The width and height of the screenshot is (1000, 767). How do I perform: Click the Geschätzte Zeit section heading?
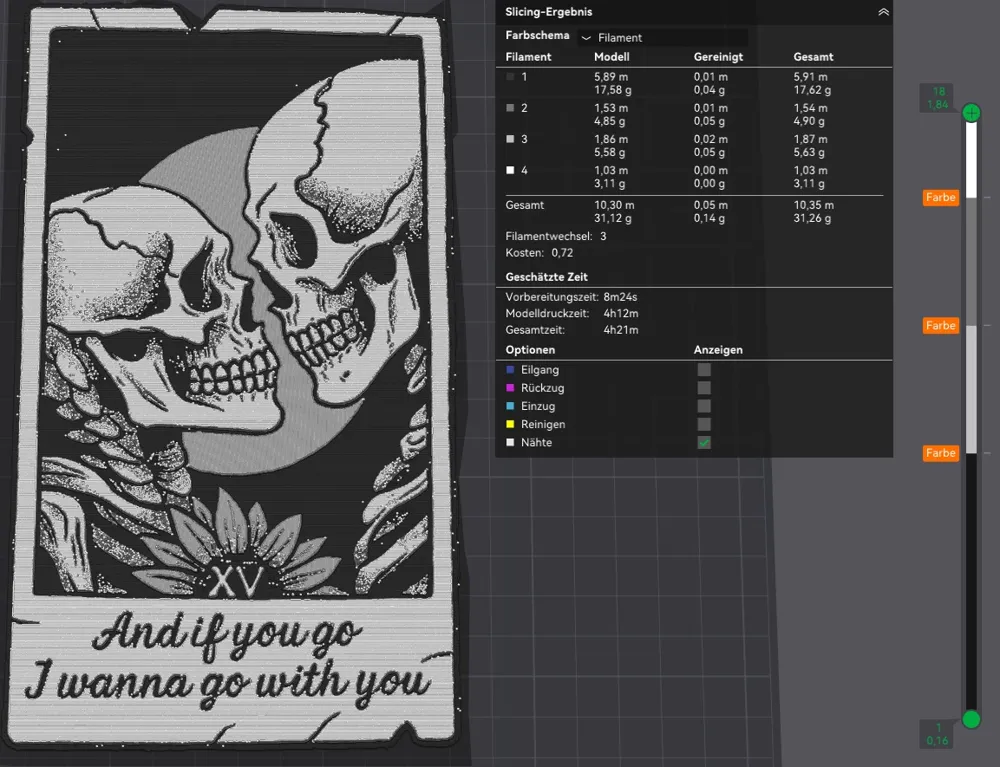coord(547,277)
